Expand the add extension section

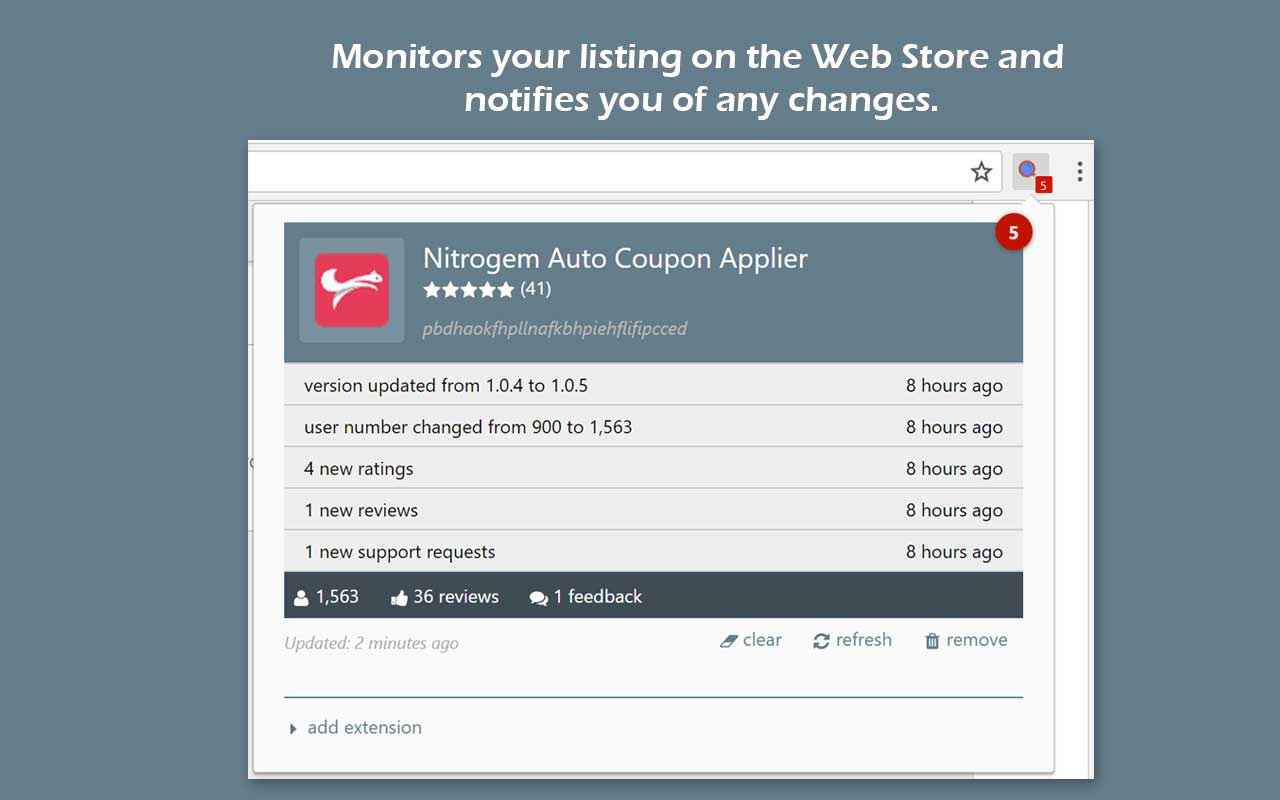pos(365,728)
